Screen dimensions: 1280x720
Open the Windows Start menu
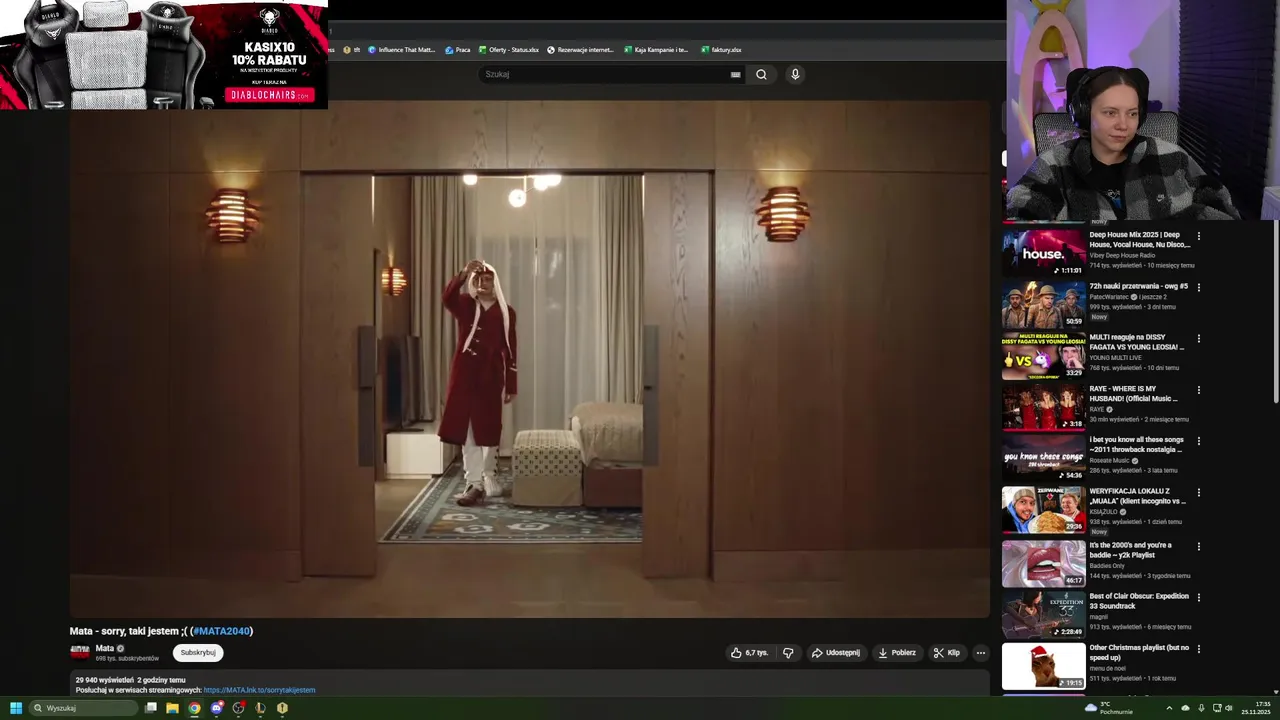click(15, 708)
